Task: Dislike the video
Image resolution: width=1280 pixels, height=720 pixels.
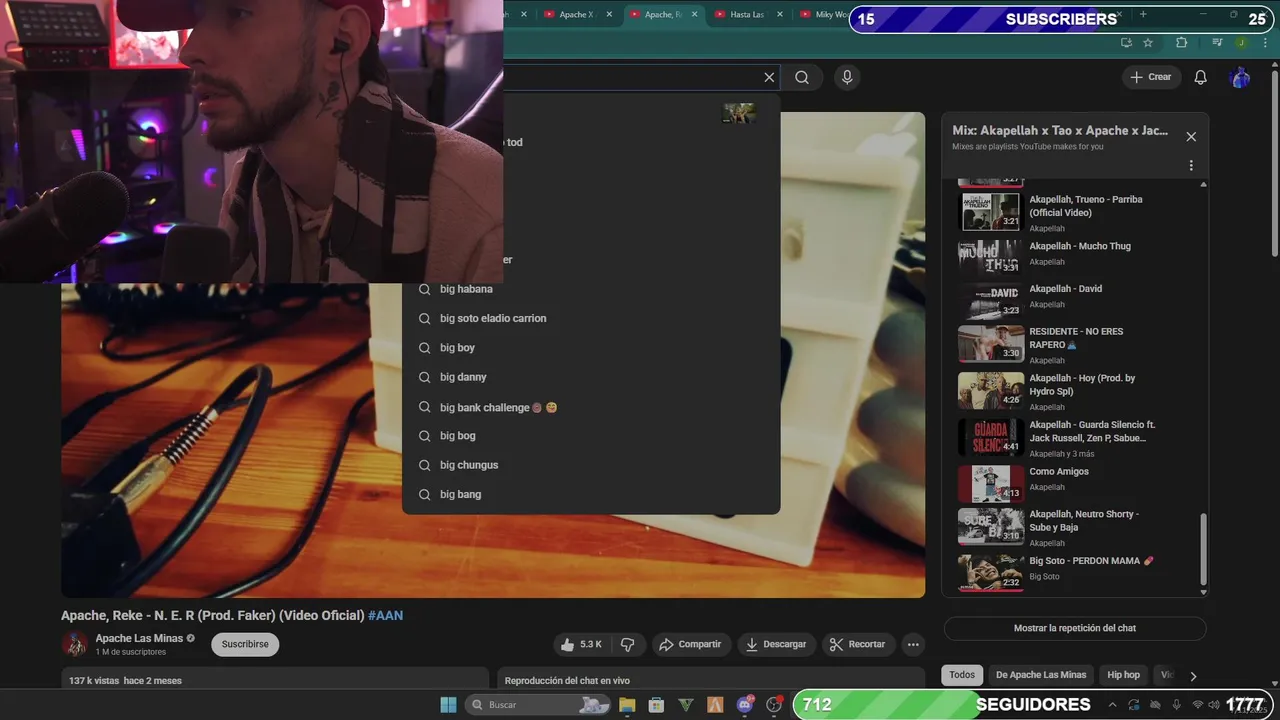Action: point(628,644)
